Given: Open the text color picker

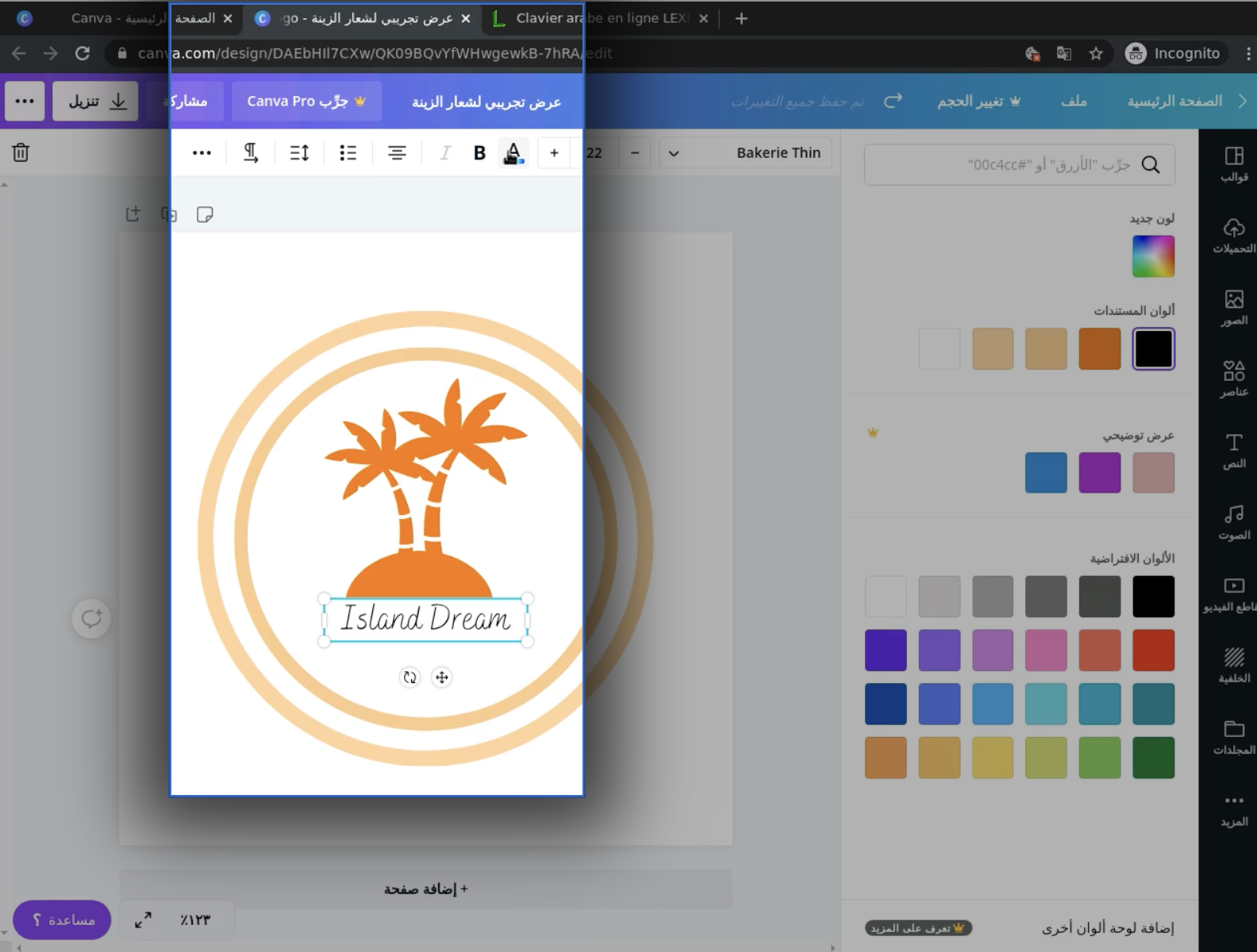Looking at the screenshot, I should (x=513, y=153).
